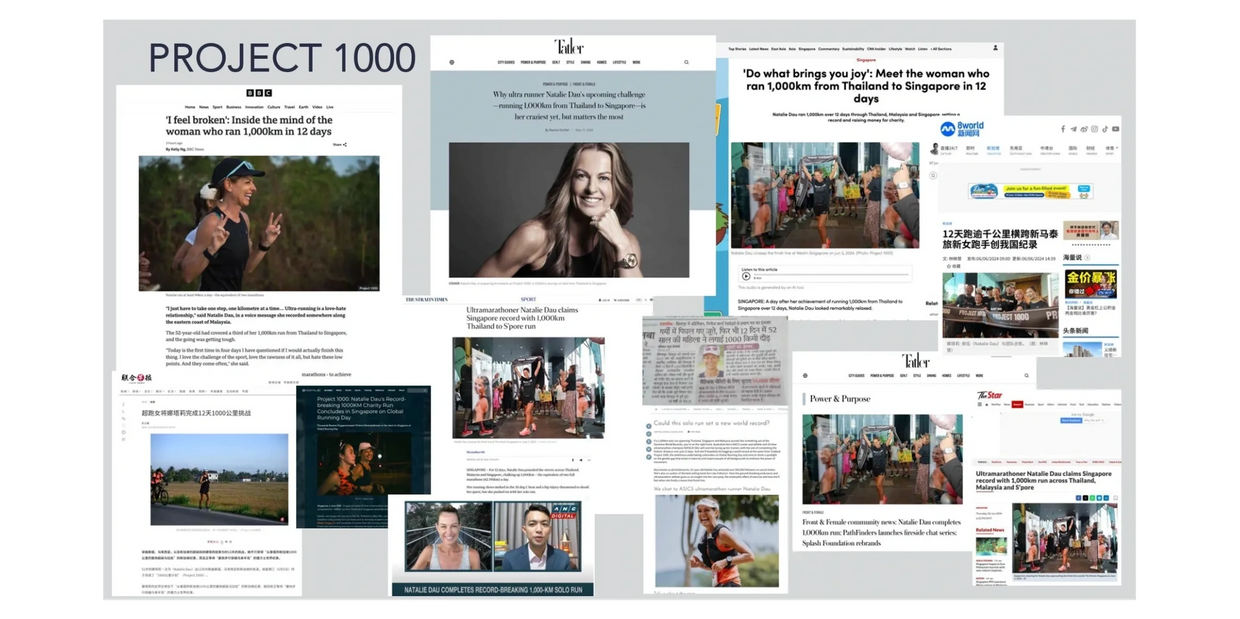Click the 头条新闻 heading in the 8world sidebar
The height and width of the screenshot is (619, 1240).
click(x=1076, y=330)
